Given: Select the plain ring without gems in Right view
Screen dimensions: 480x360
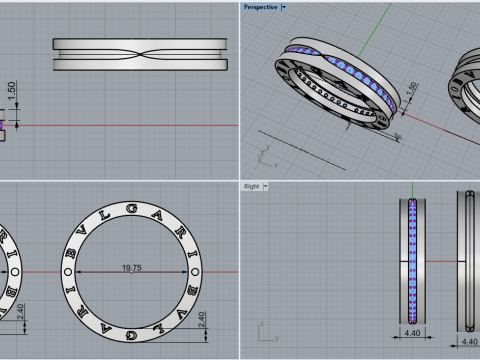Looking at the screenshot, I should 469,261.
